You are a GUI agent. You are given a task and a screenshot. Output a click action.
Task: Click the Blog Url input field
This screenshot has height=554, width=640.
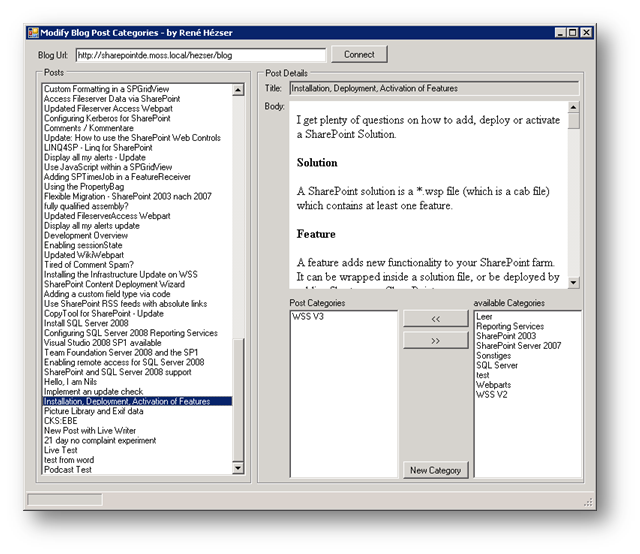[201, 55]
